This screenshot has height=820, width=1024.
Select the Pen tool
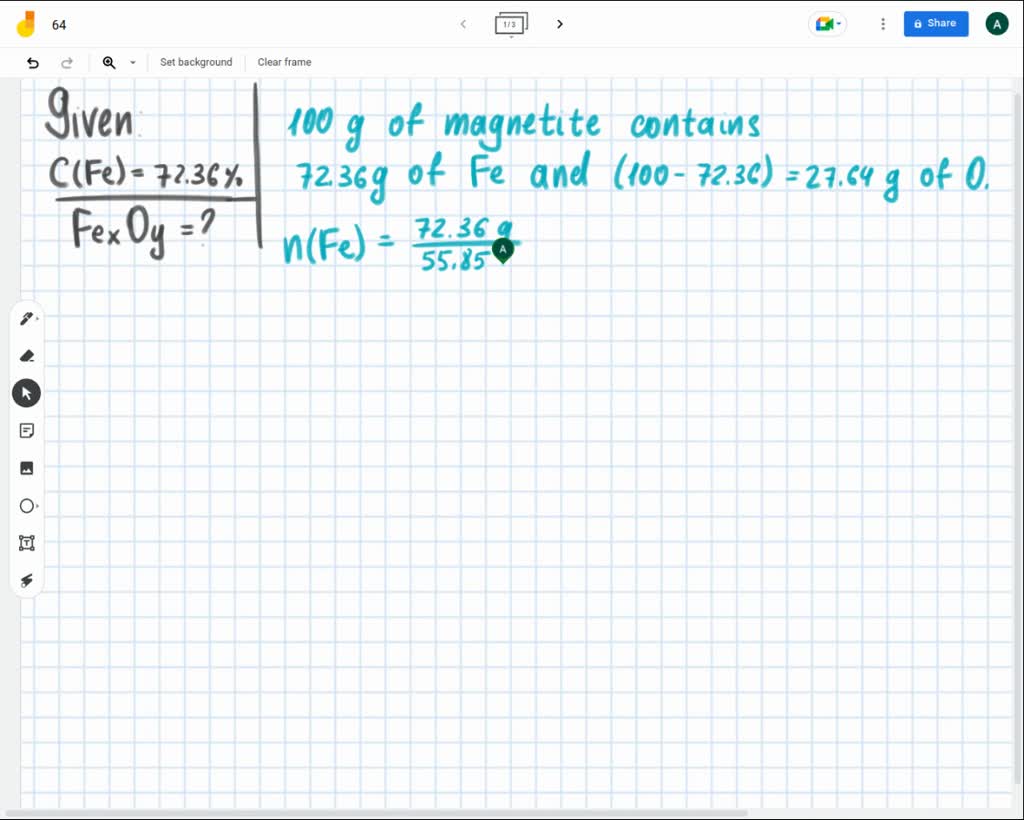(x=24, y=317)
